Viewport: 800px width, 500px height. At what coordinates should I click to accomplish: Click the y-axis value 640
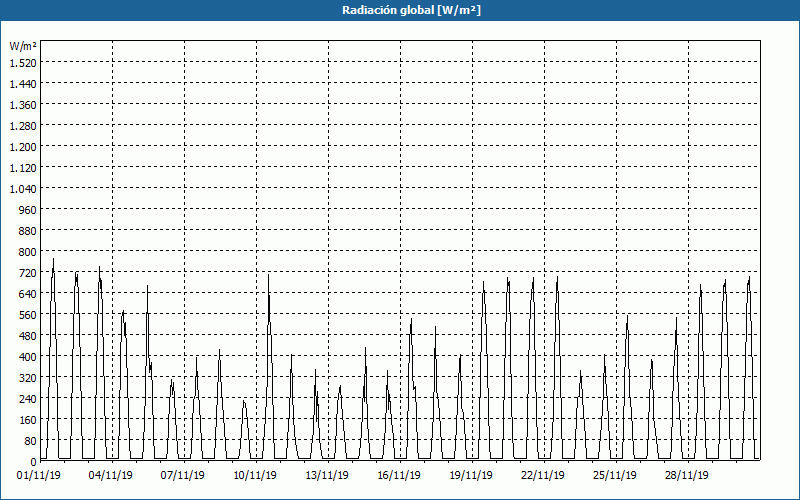[x=28, y=294]
